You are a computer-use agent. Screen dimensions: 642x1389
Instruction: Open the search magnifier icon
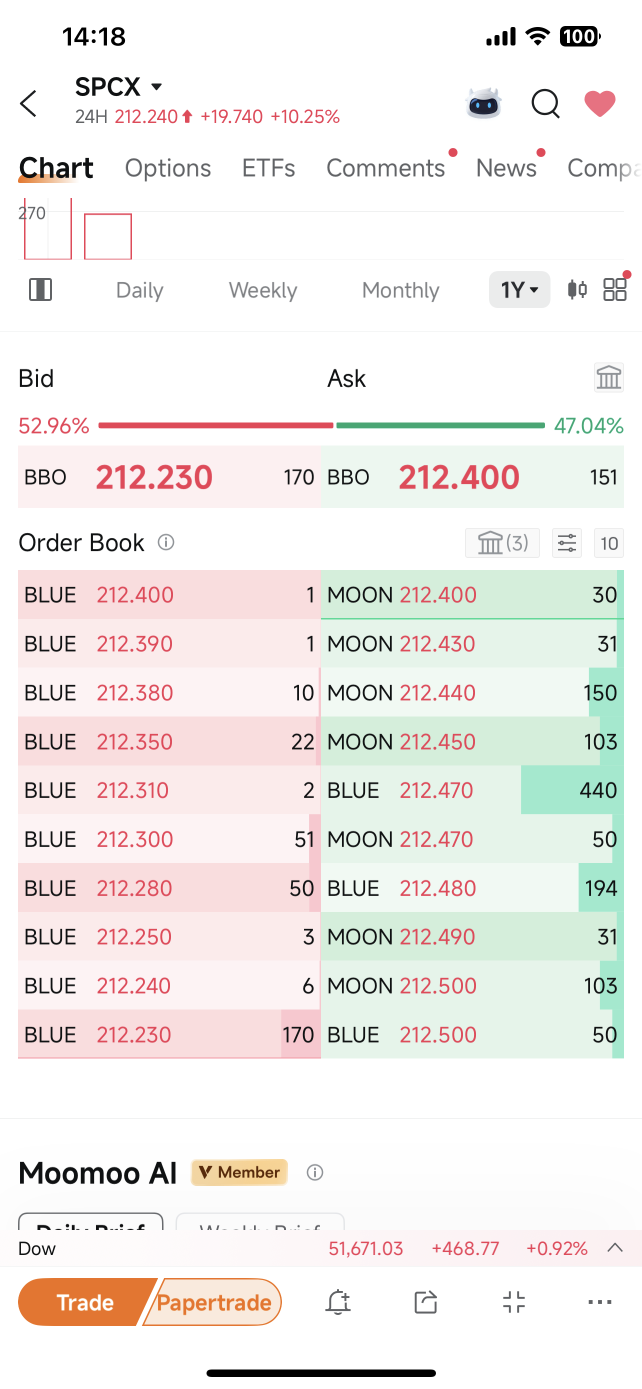tap(545, 103)
